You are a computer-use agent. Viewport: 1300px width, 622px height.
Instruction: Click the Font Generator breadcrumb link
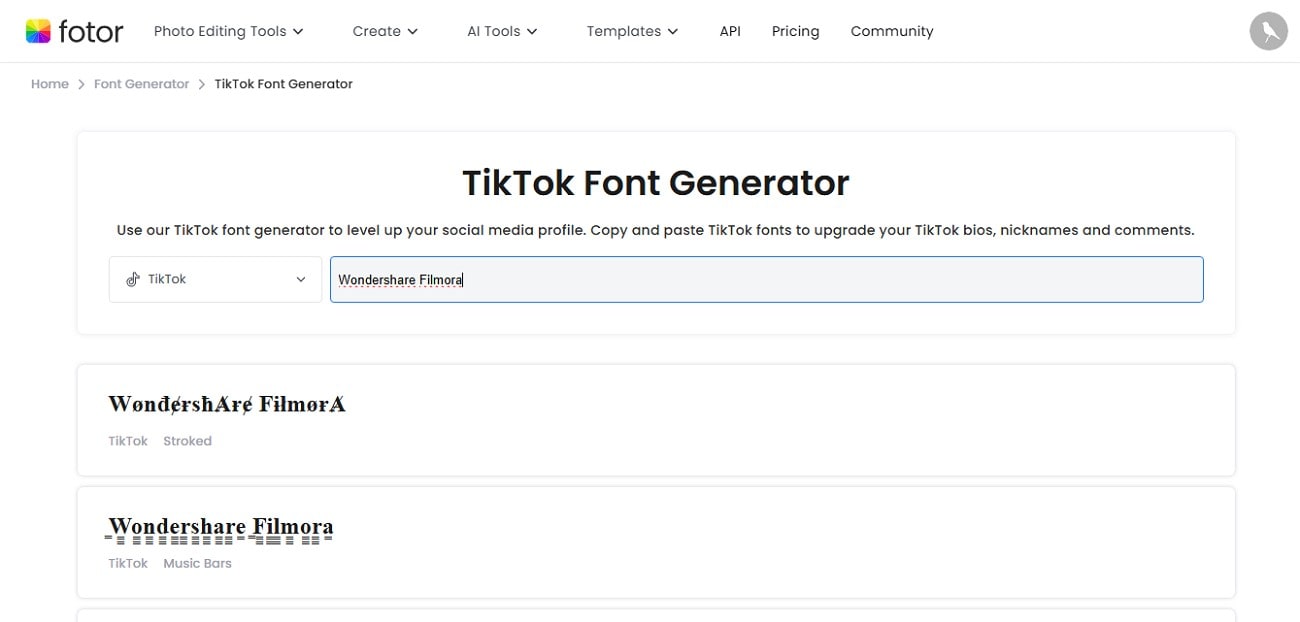[141, 84]
